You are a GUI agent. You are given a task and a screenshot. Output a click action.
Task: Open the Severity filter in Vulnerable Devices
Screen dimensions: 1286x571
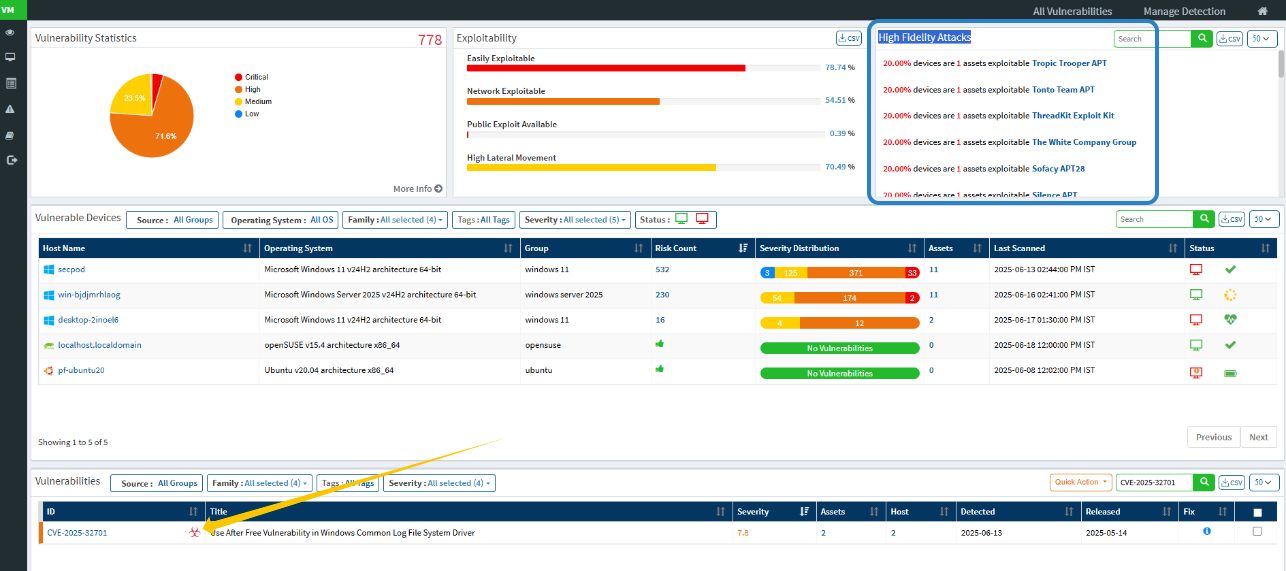[x=574, y=220]
